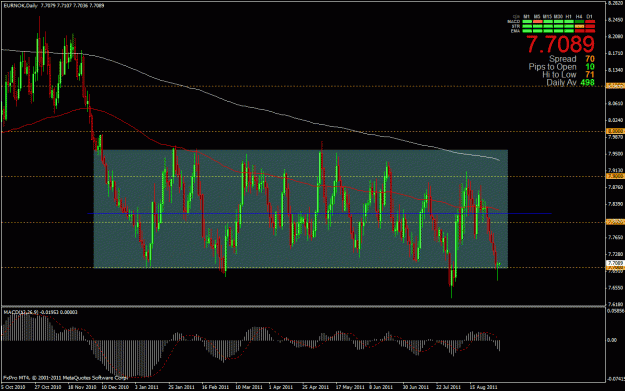
Task: Click the Hi to Low label
Action: [x=559, y=75]
